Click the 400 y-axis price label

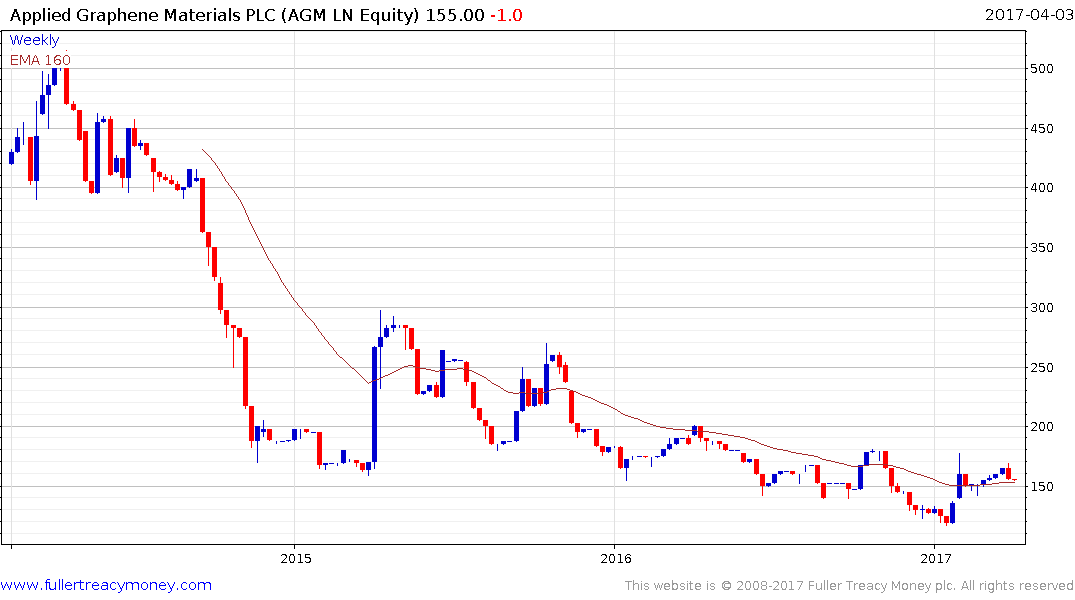1042,188
